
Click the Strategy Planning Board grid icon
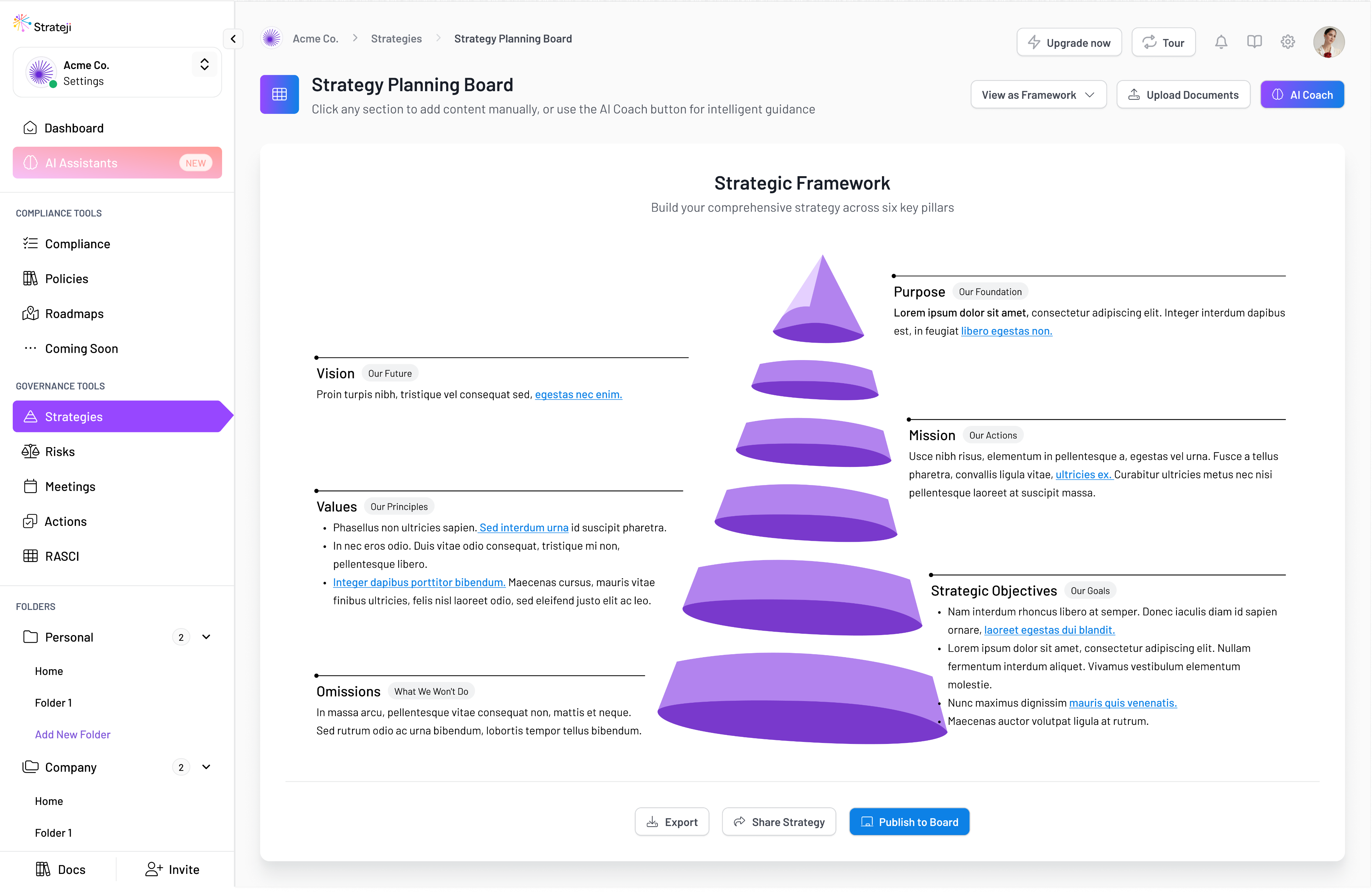[x=280, y=94]
